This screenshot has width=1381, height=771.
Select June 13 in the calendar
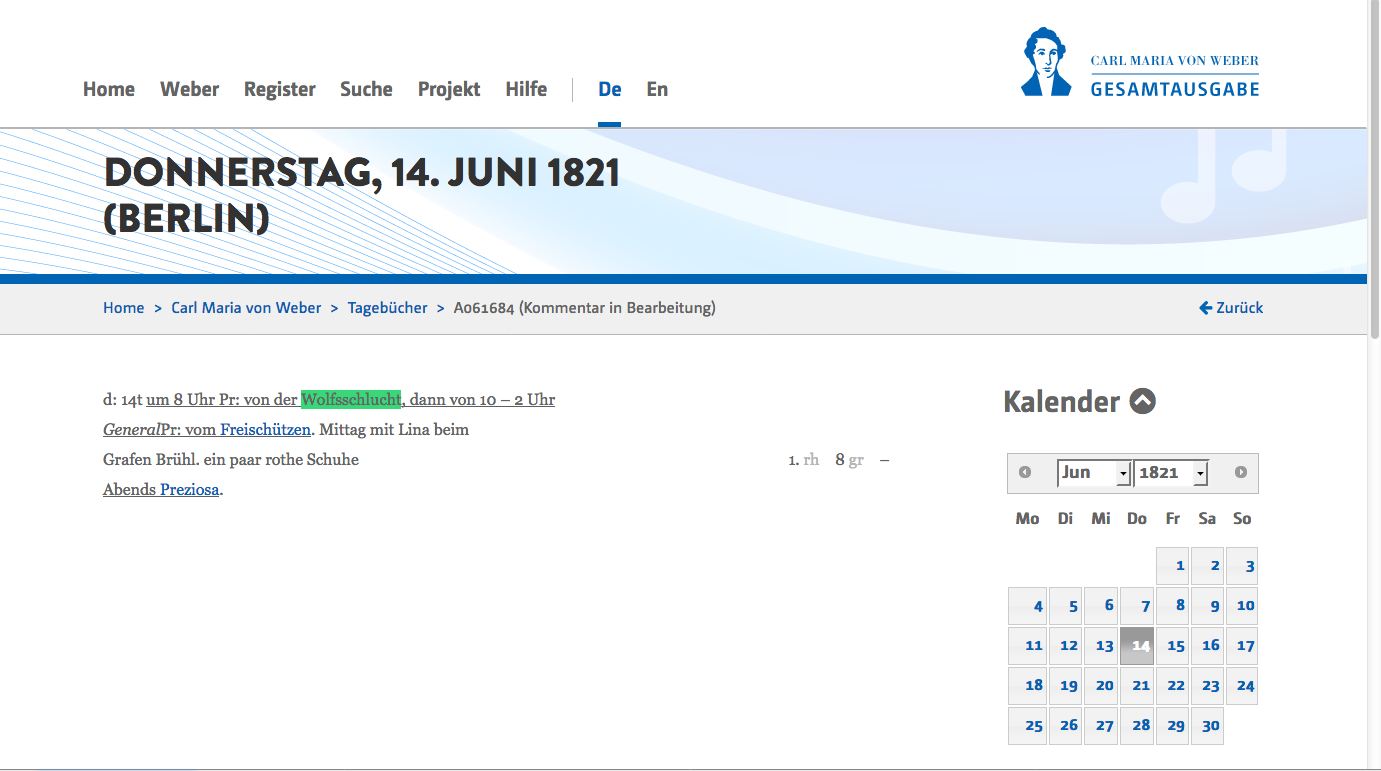pyautogui.click(x=1102, y=646)
